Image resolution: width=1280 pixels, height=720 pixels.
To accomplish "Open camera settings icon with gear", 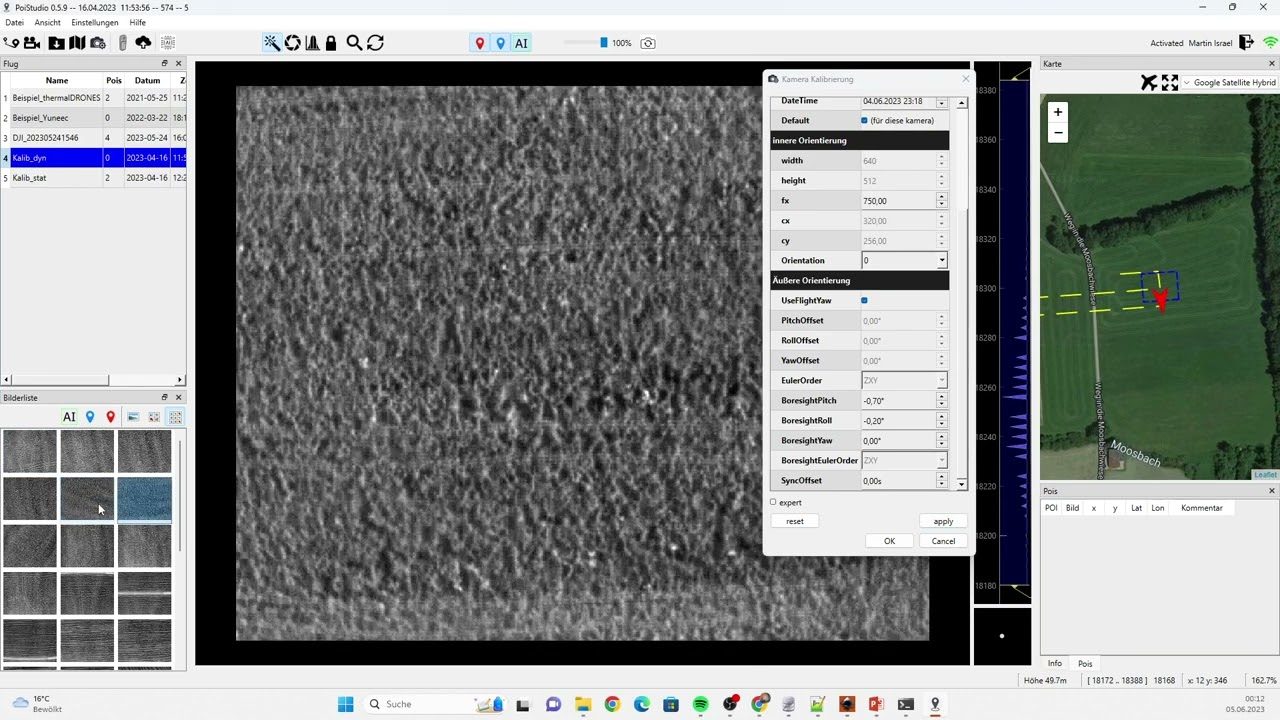I will [98, 43].
